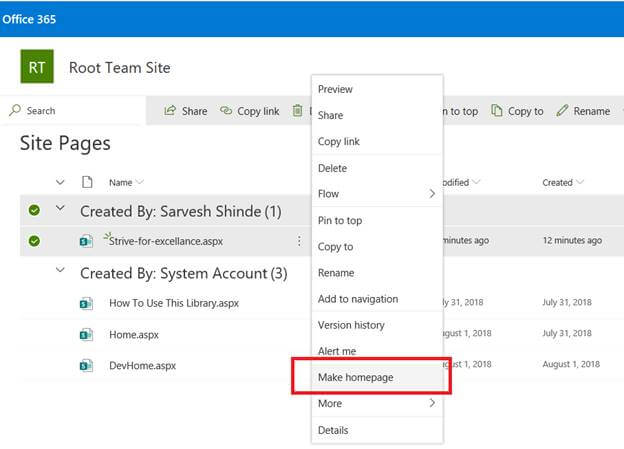Select Pin to top in context menu
This screenshot has height=449, width=624.
tap(377, 221)
